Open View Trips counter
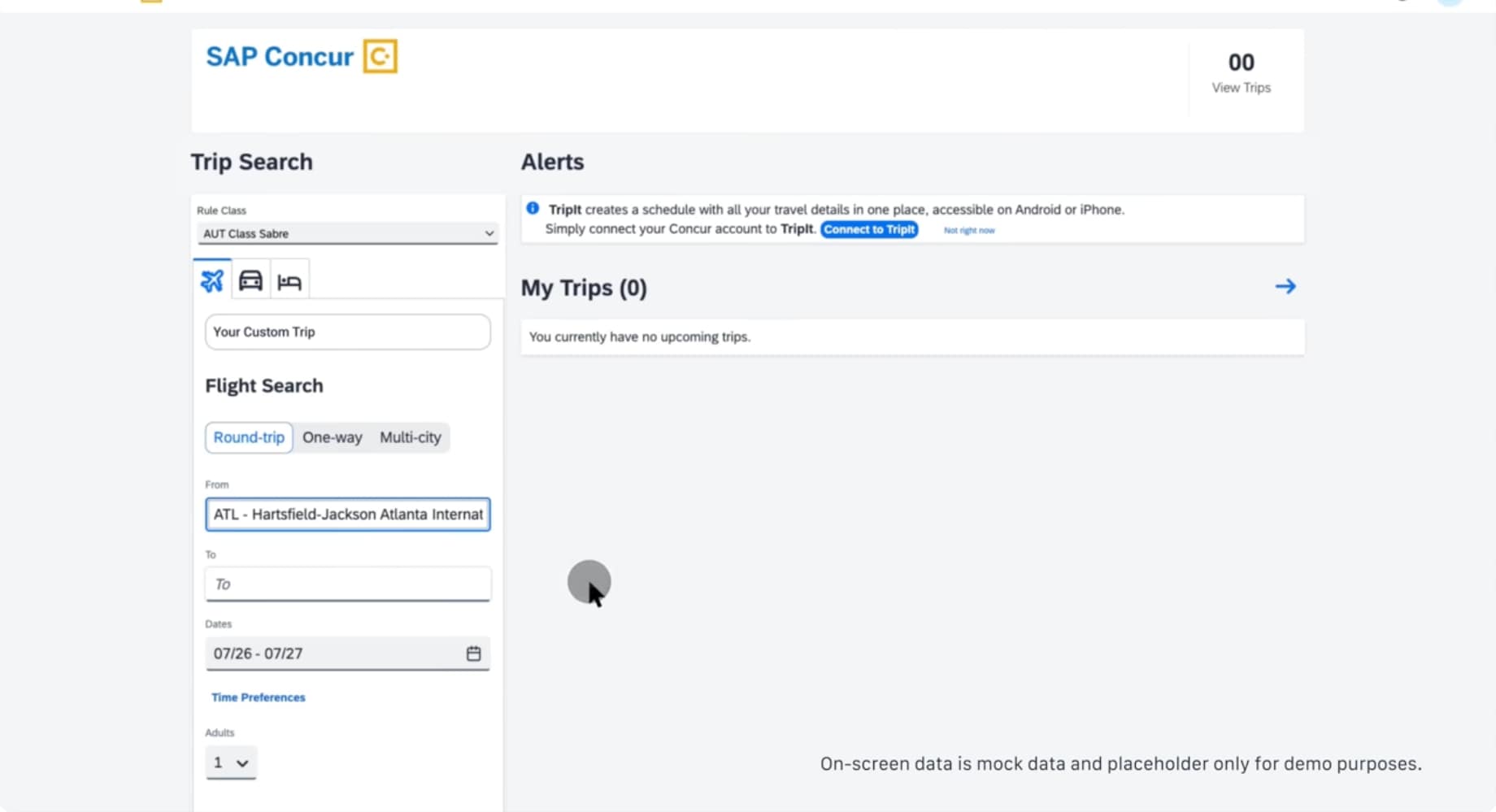Image resolution: width=1496 pixels, height=812 pixels. point(1241,73)
